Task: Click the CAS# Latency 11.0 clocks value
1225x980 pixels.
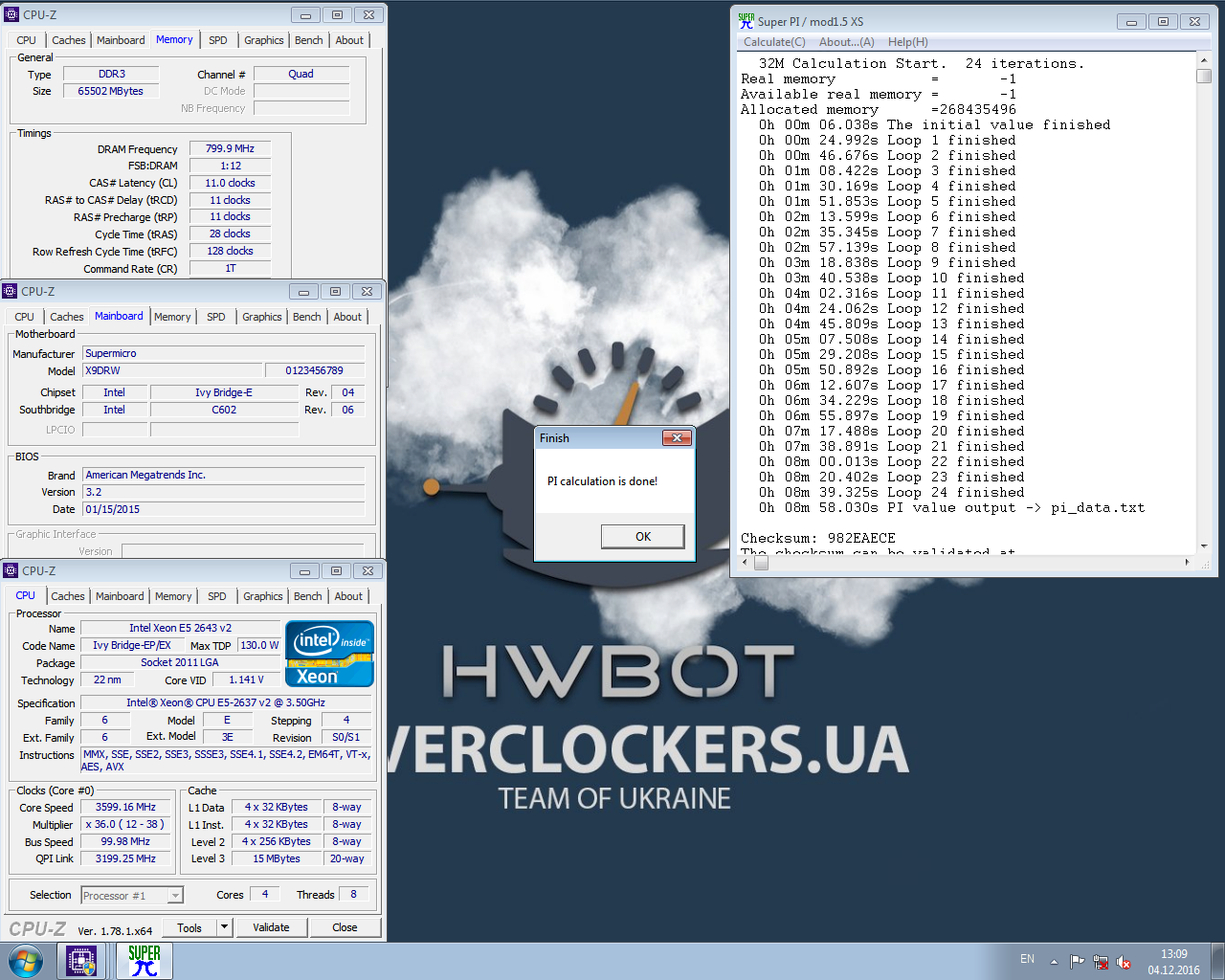Action: 230,183
